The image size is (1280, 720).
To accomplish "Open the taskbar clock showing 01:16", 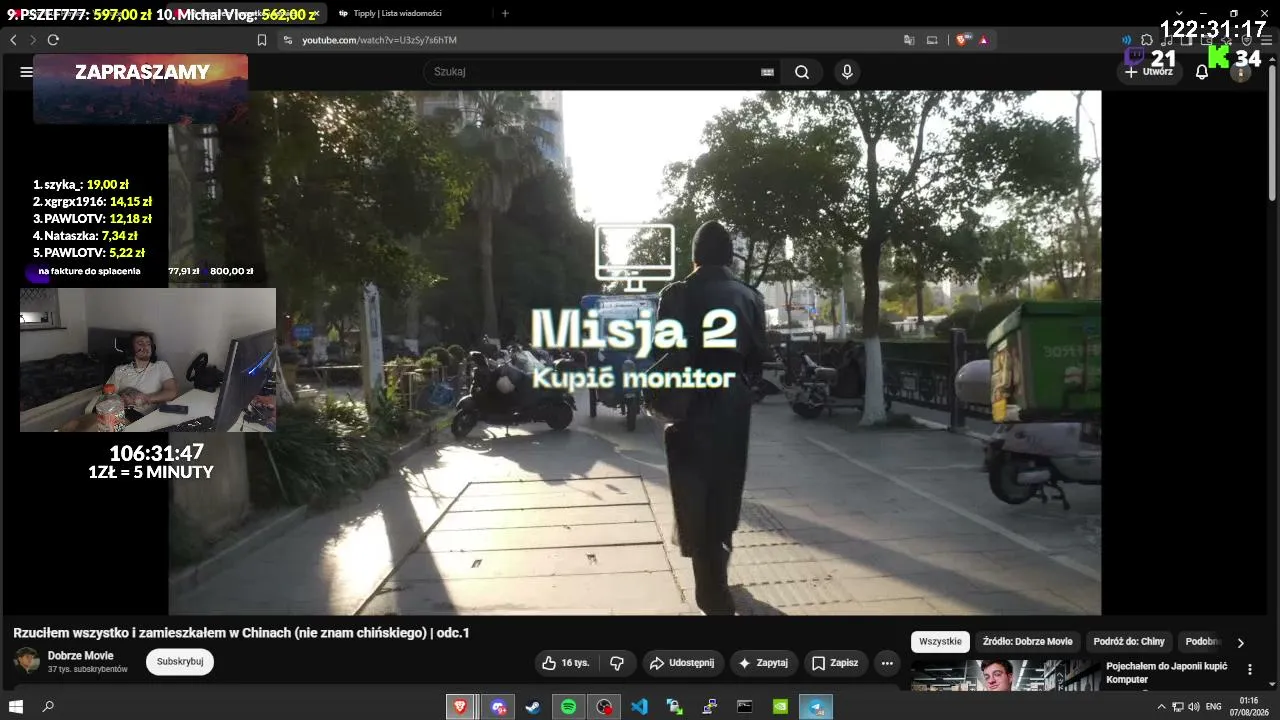I will 1249,707.
